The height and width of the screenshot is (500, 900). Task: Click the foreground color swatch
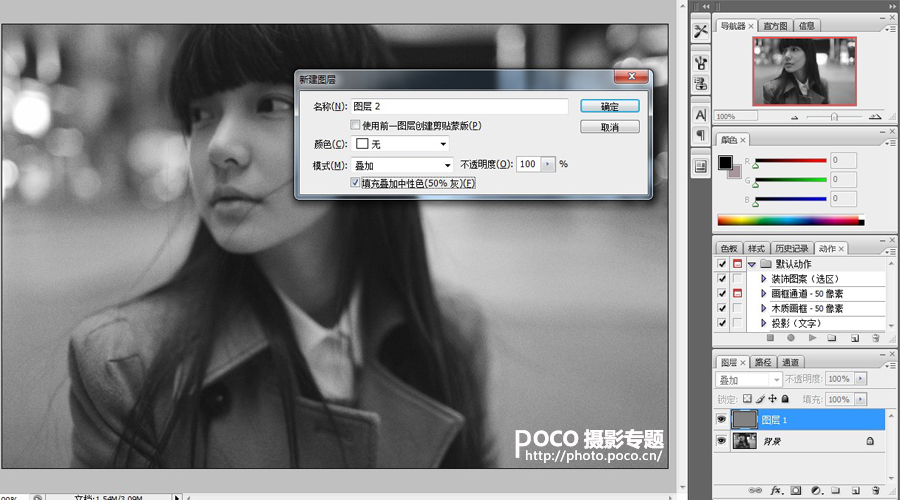(x=725, y=162)
